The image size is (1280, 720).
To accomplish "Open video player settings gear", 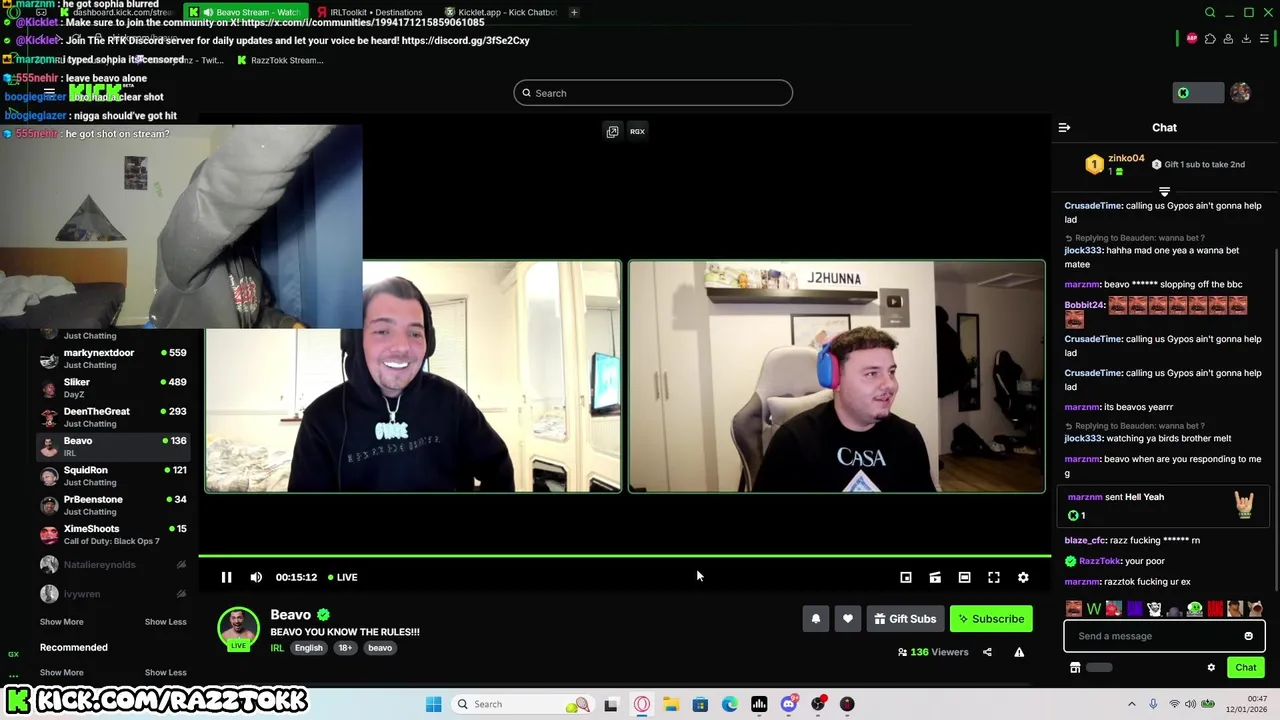I will 1023,577.
